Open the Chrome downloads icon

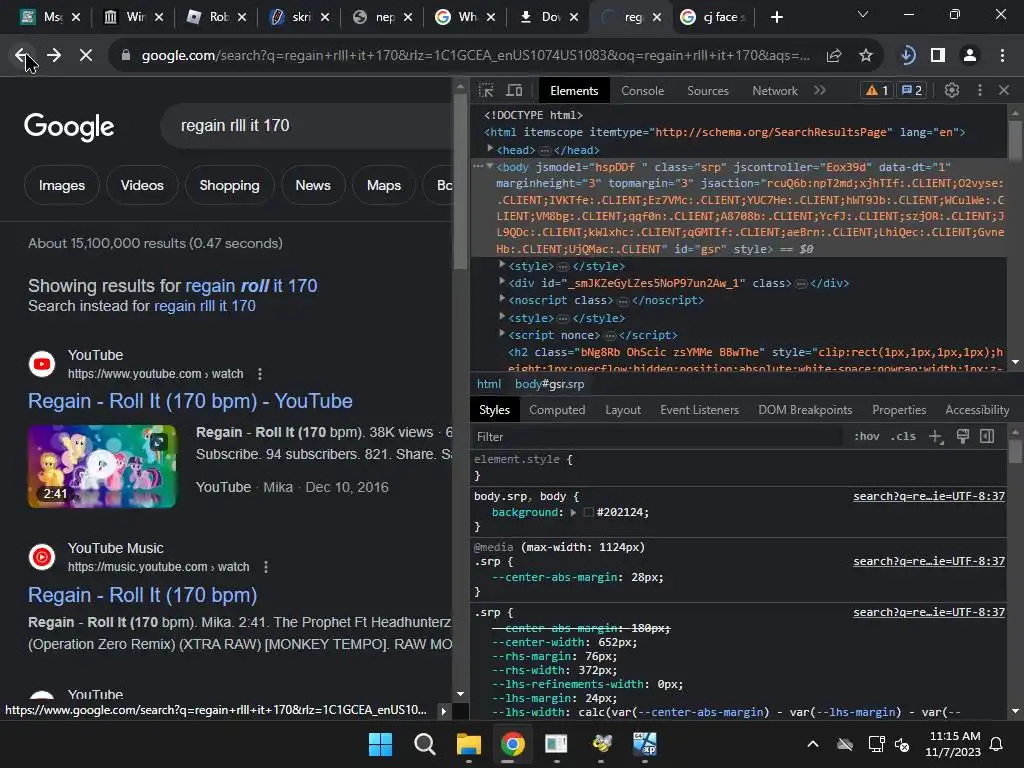(907, 56)
